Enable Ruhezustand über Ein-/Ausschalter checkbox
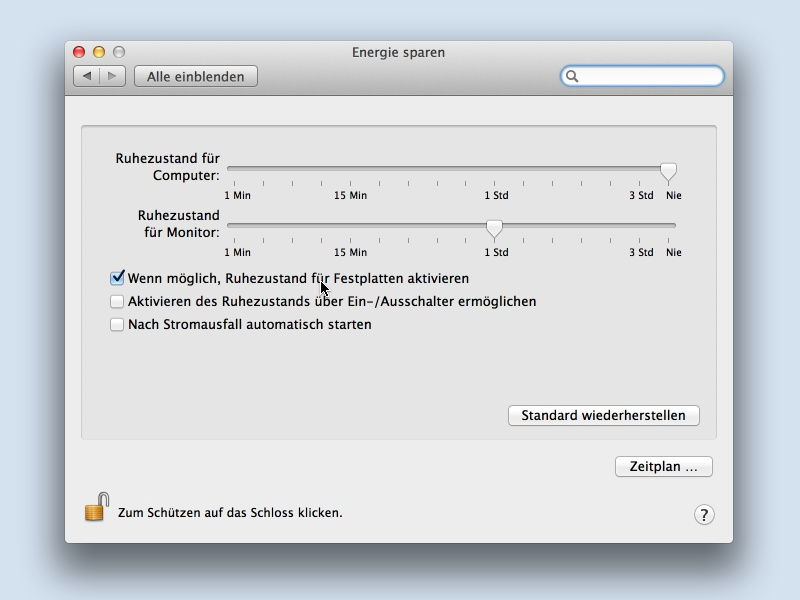The height and width of the screenshot is (600, 800). [x=117, y=302]
